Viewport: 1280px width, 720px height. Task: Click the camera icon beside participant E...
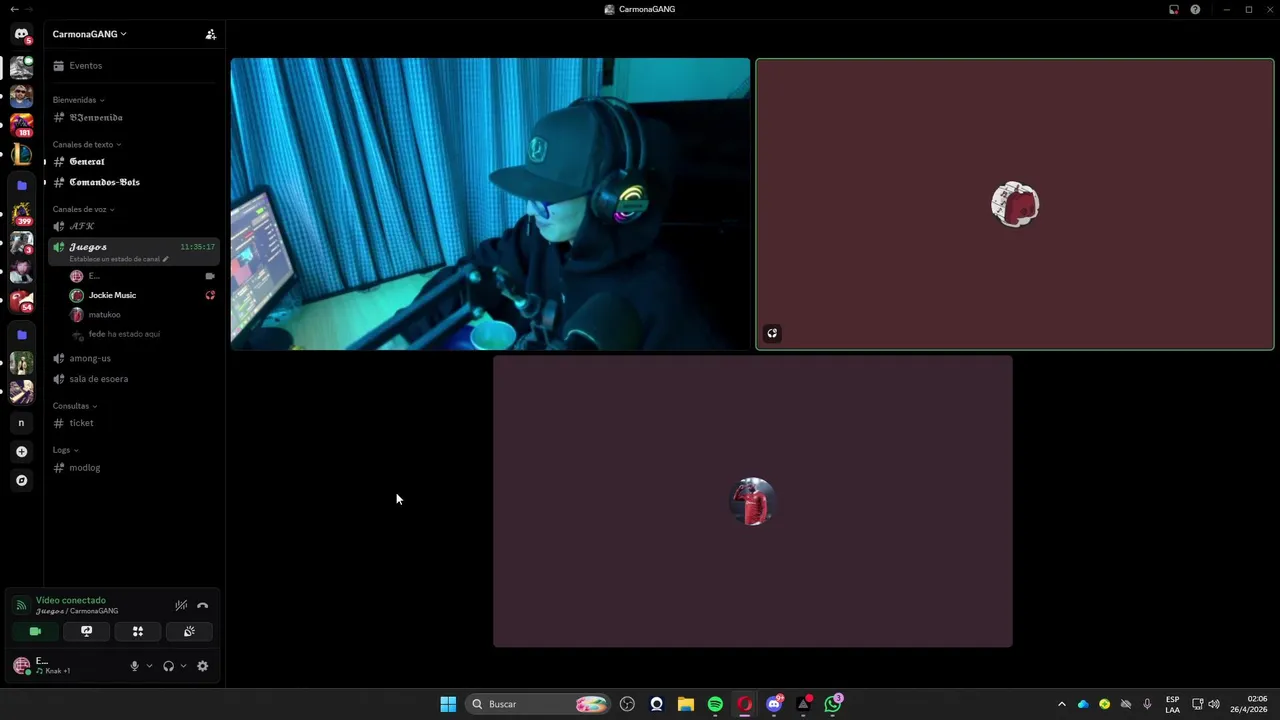[210, 276]
